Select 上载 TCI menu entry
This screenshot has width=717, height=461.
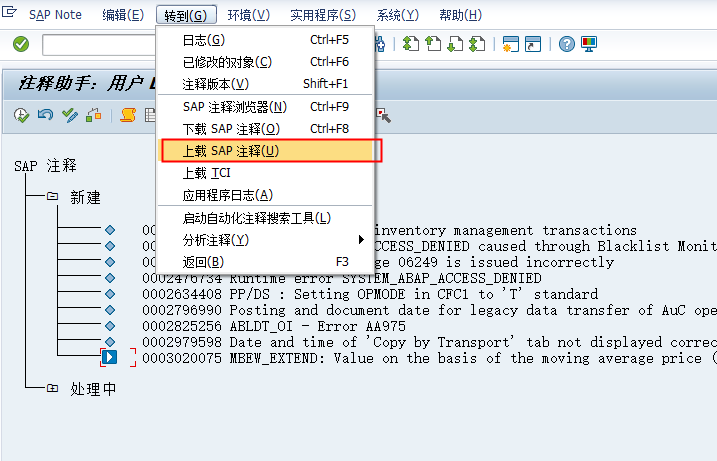tap(266, 173)
